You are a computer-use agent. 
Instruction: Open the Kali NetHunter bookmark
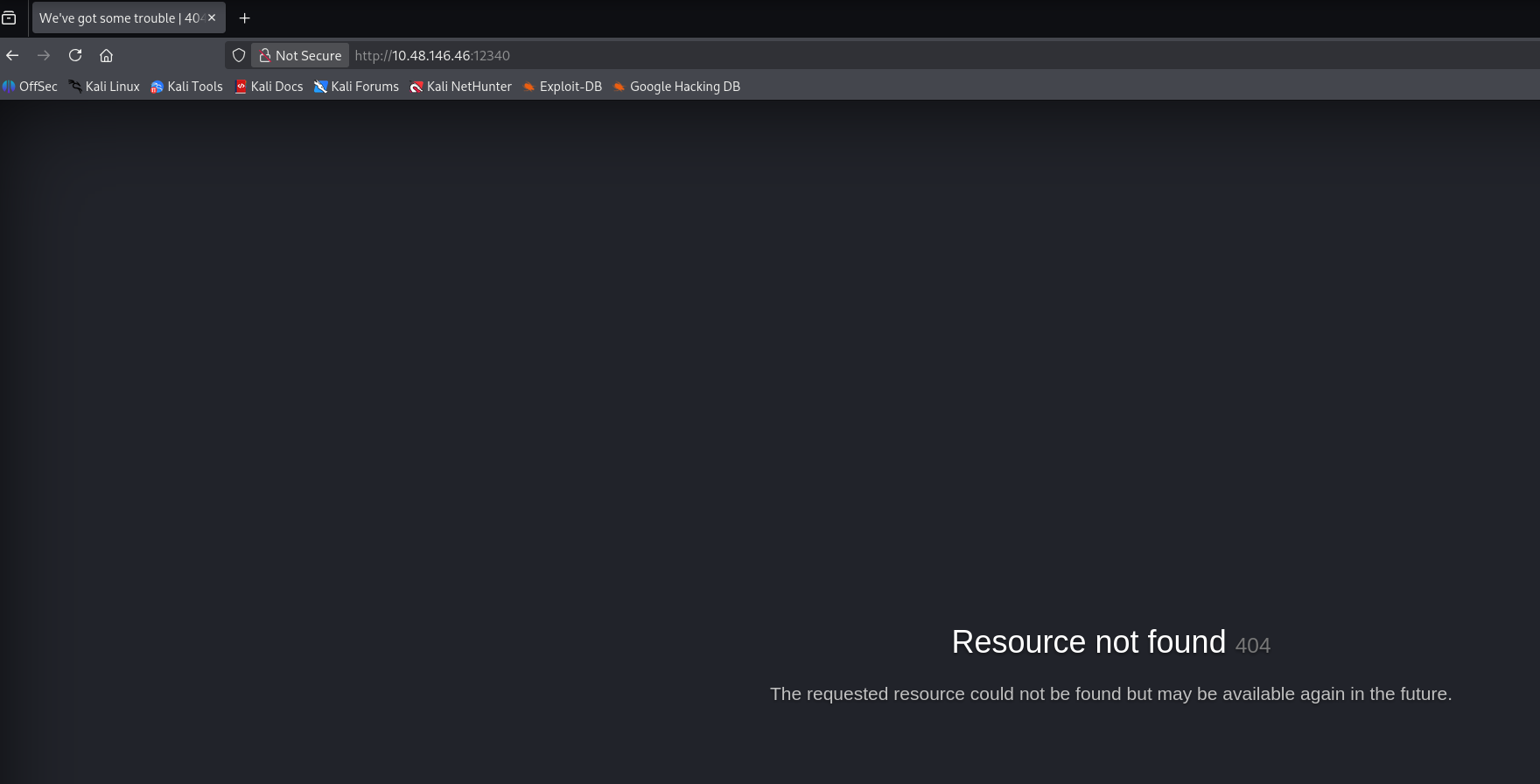click(461, 87)
